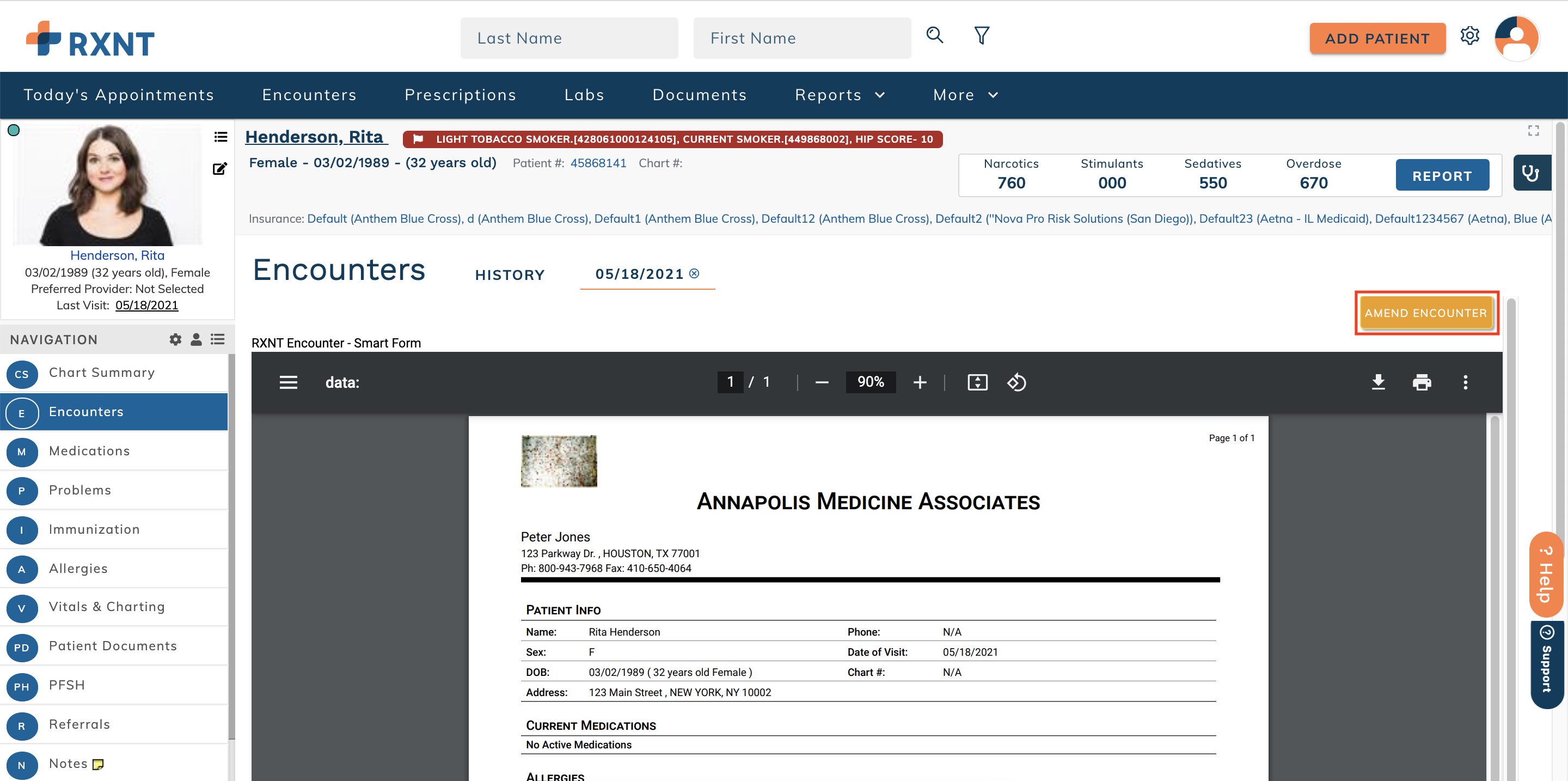
Task: Click the CS Chart Summary circle icon
Action: (22, 374)
